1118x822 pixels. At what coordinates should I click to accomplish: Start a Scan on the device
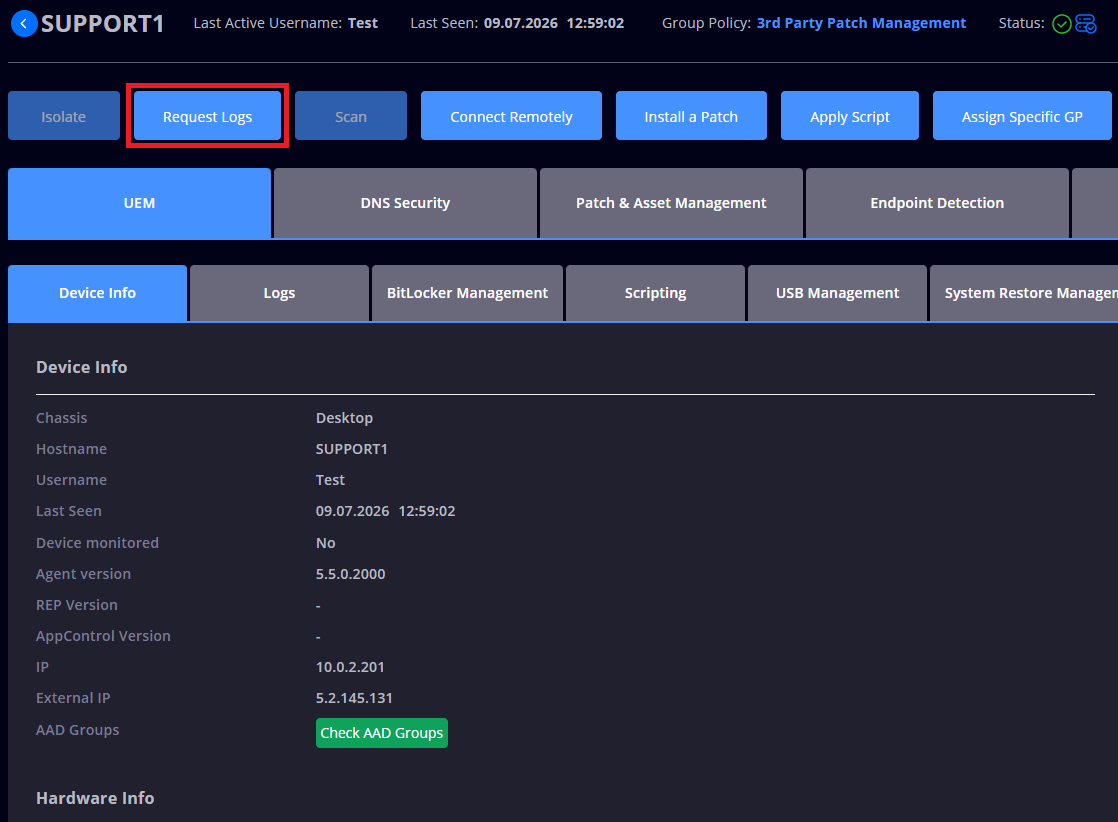coord(351,115)
